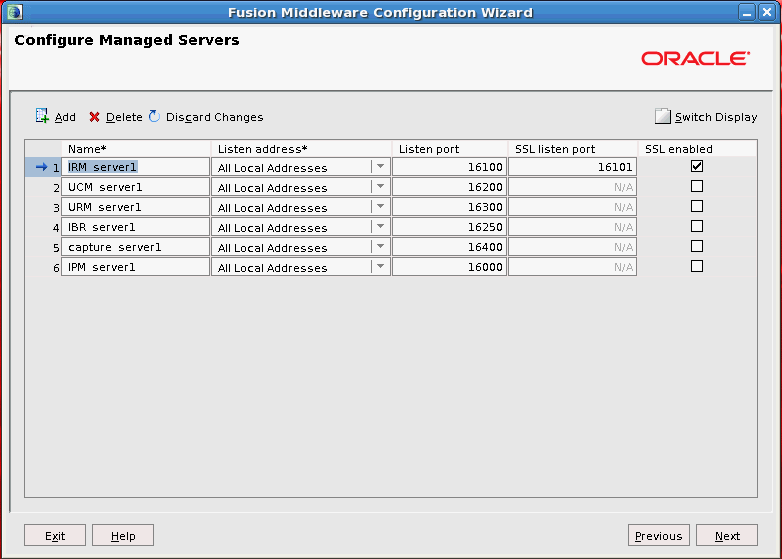Click Switch Display text
The width and height of the screenshot is (782, 559).
(x=716, y=117)
